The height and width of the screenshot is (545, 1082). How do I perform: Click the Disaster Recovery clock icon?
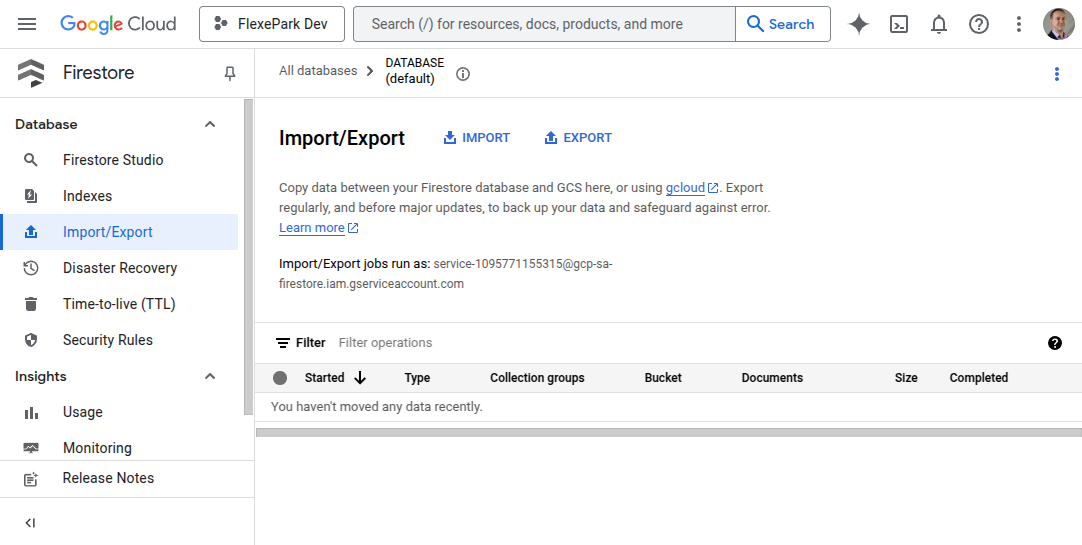coord(30,268)
